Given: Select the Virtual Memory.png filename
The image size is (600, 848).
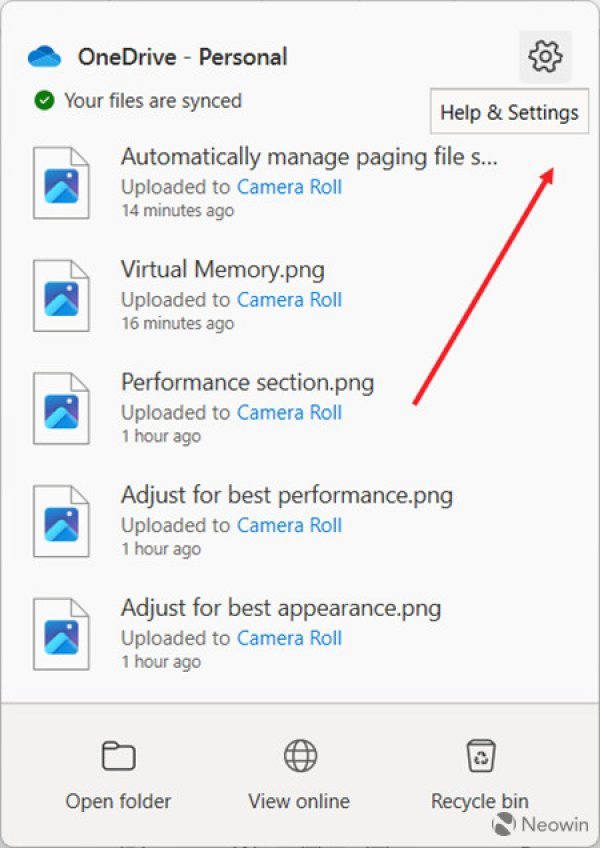Looking at the screenshot, I should pos(223,270).
